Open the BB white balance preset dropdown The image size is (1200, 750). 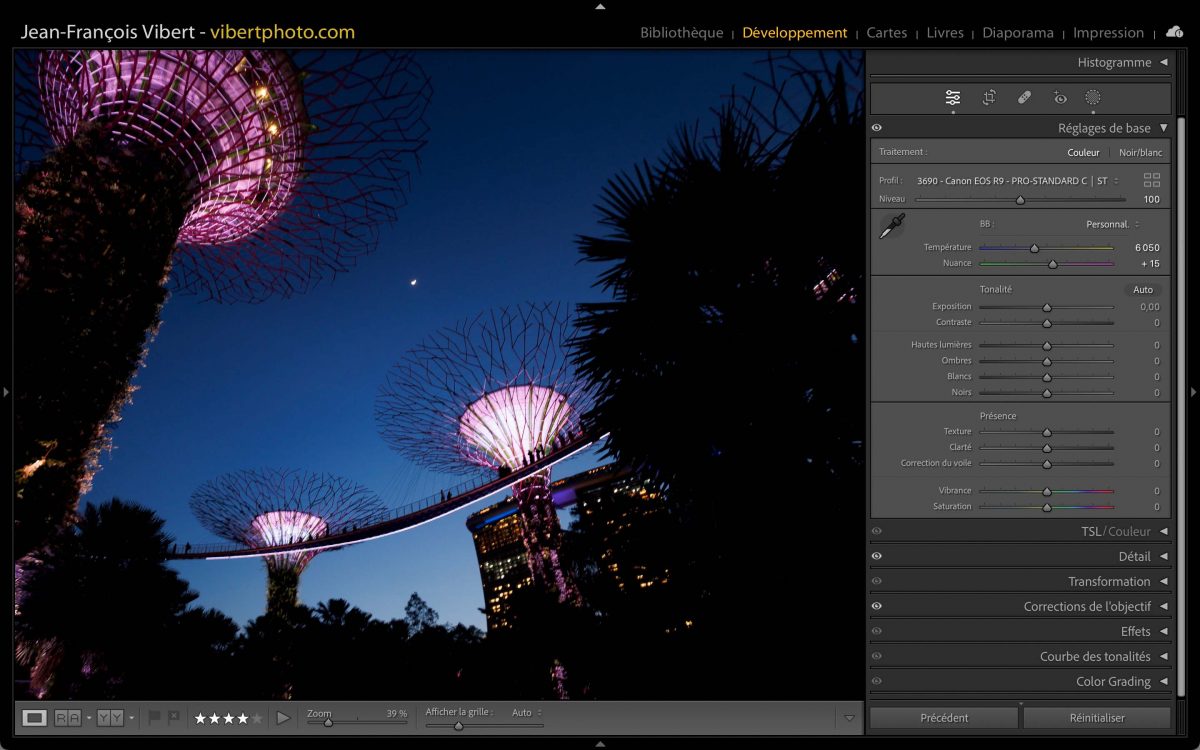coord(1112,224)
